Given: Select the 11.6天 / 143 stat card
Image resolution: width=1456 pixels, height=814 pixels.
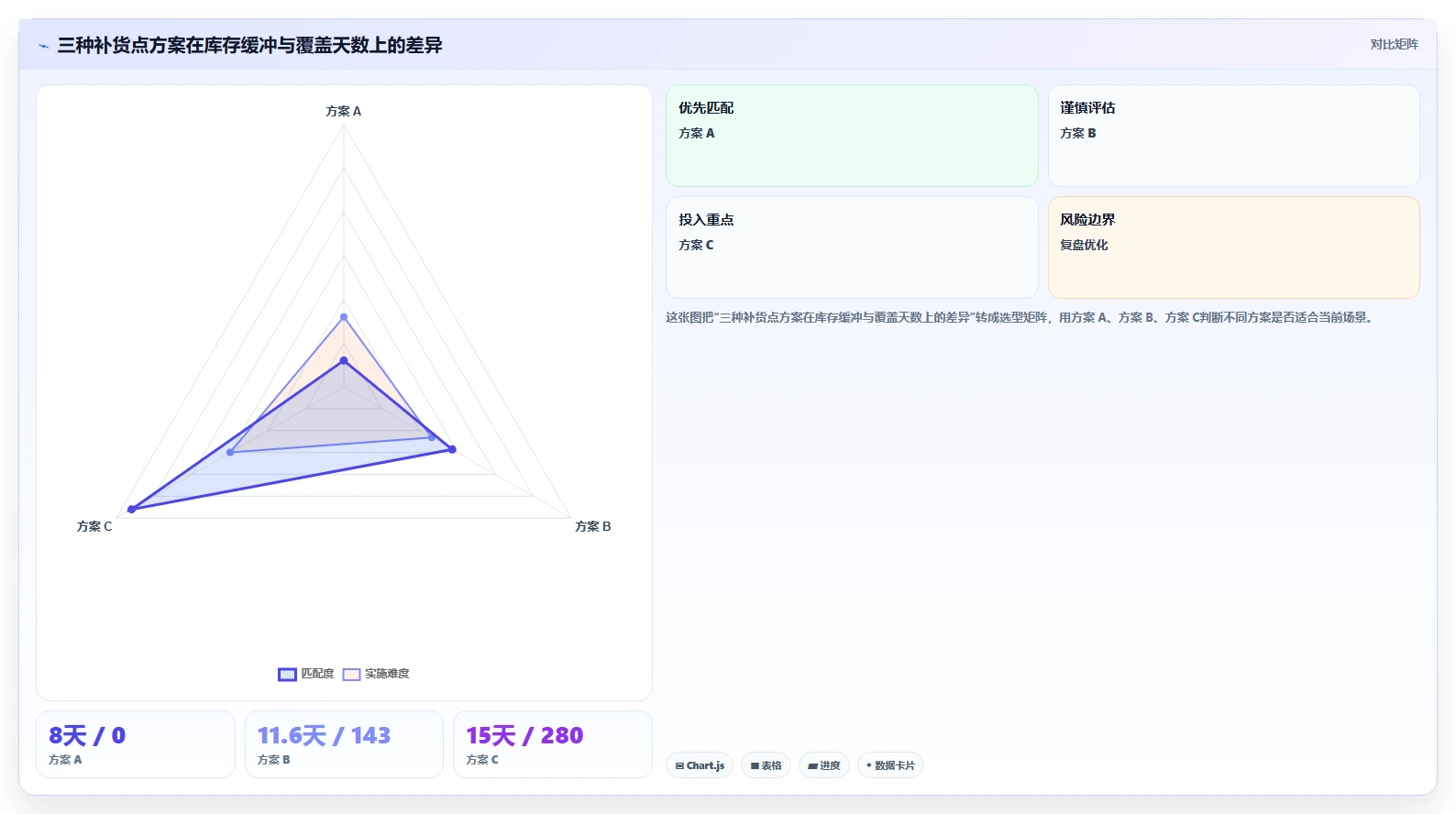Looking at the screenshot, I should point(344,744).
